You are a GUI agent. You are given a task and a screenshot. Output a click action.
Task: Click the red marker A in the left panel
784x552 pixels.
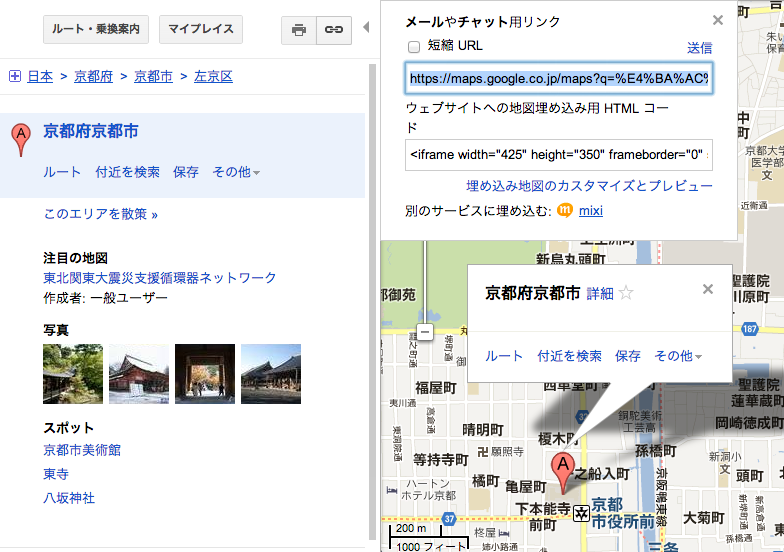(21, 140)
